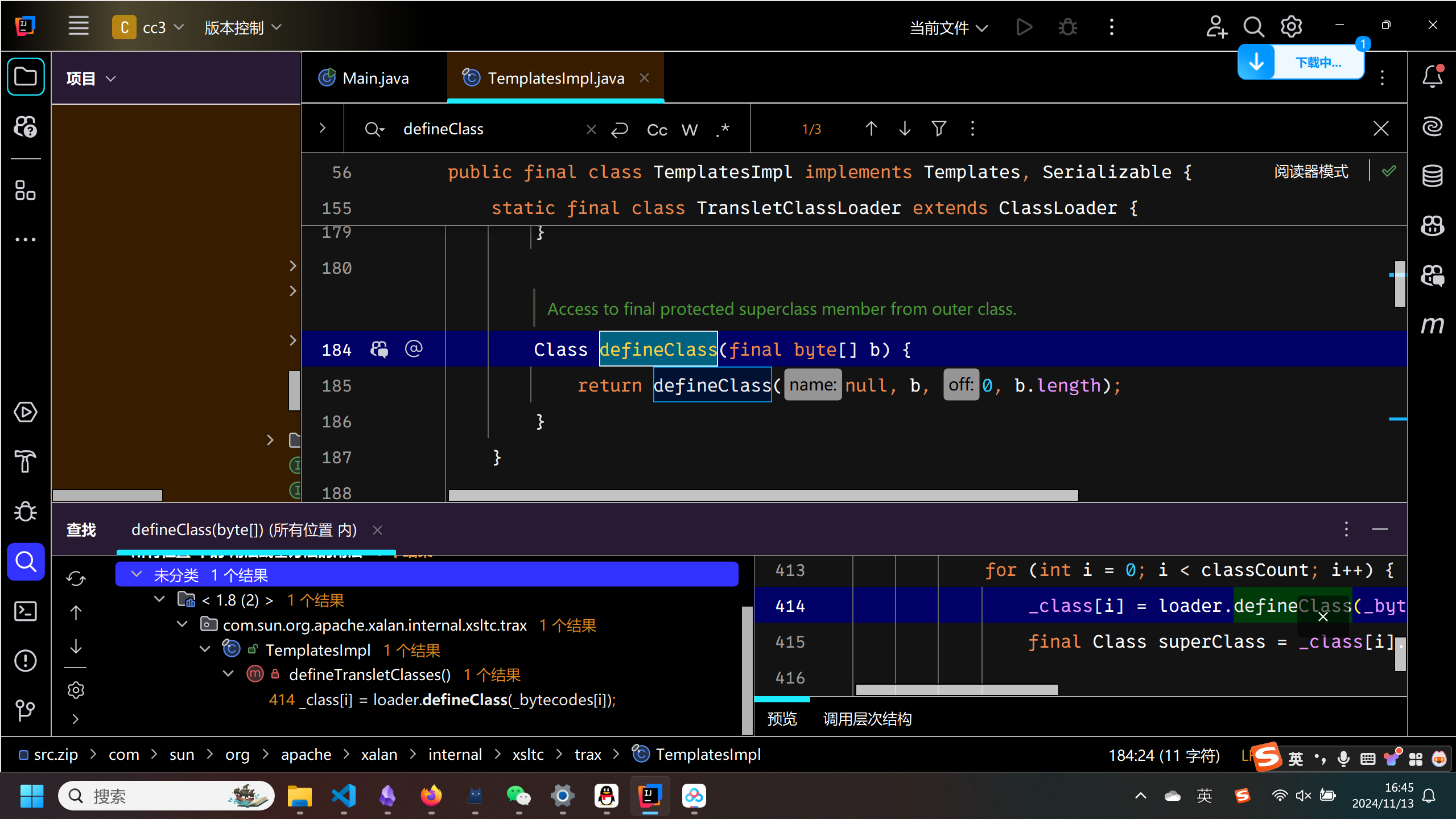The width and height of the screenshot is (1456, 819).
Task: Click the editor horizontal scrollbar
Action: [763, 495]
